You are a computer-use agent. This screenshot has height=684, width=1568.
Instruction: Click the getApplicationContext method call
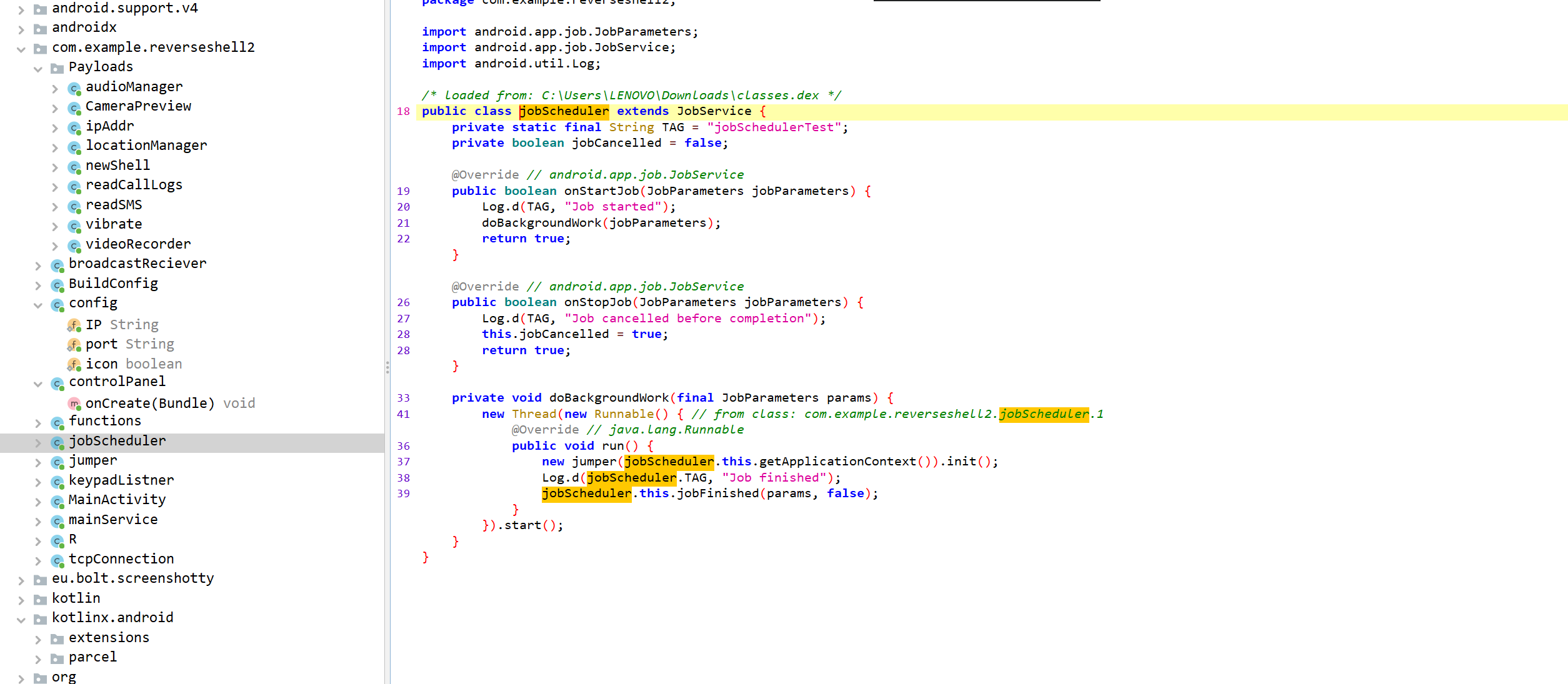click(x=837, y=462)
